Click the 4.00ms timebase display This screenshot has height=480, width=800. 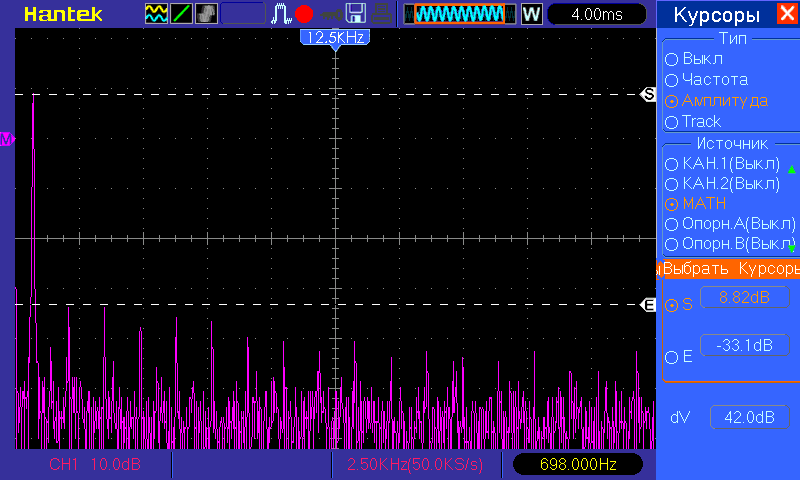pyautogui.click(x=597, y=14)
